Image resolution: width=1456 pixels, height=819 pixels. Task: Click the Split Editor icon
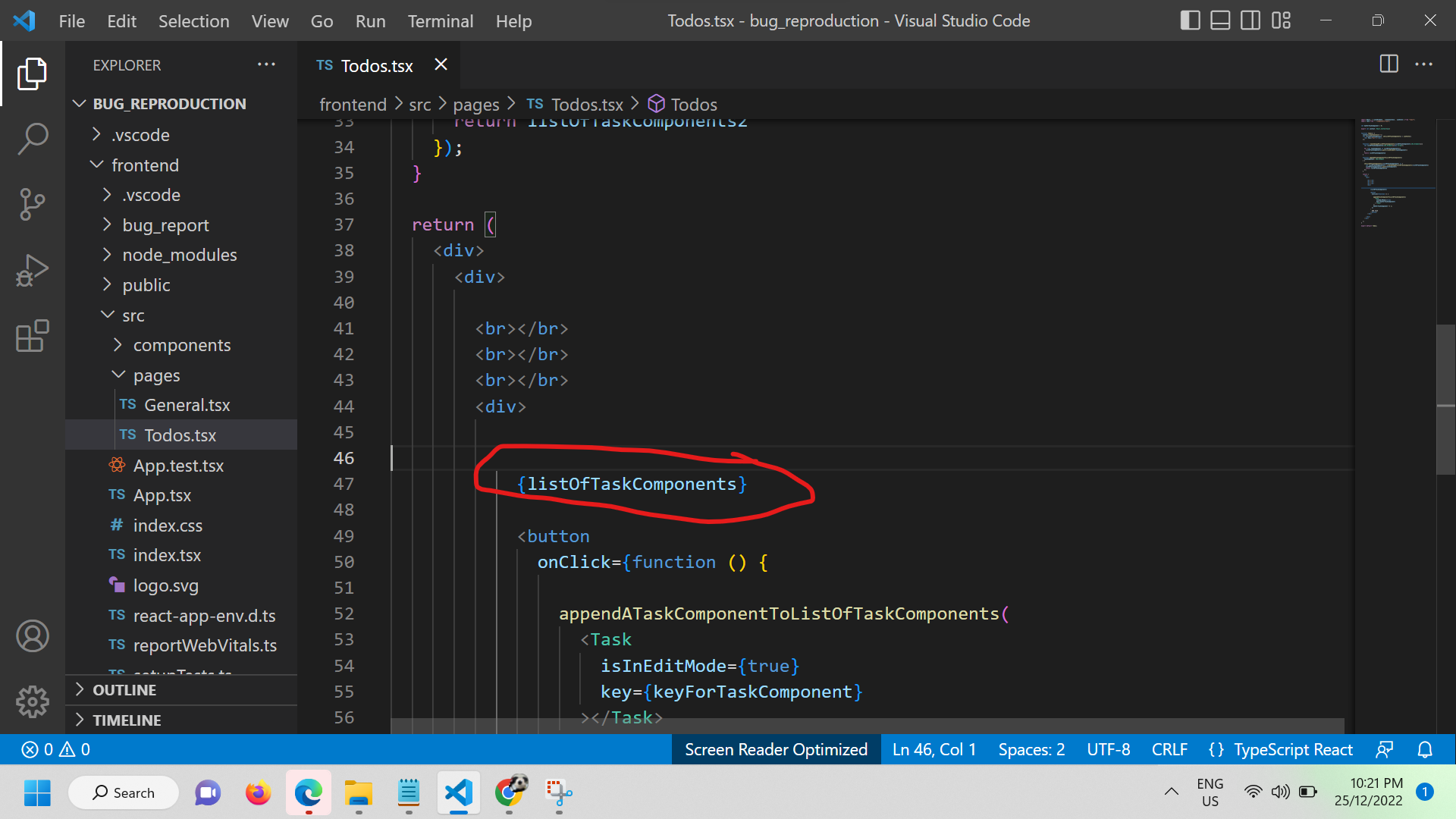(x=1389, y=64)
